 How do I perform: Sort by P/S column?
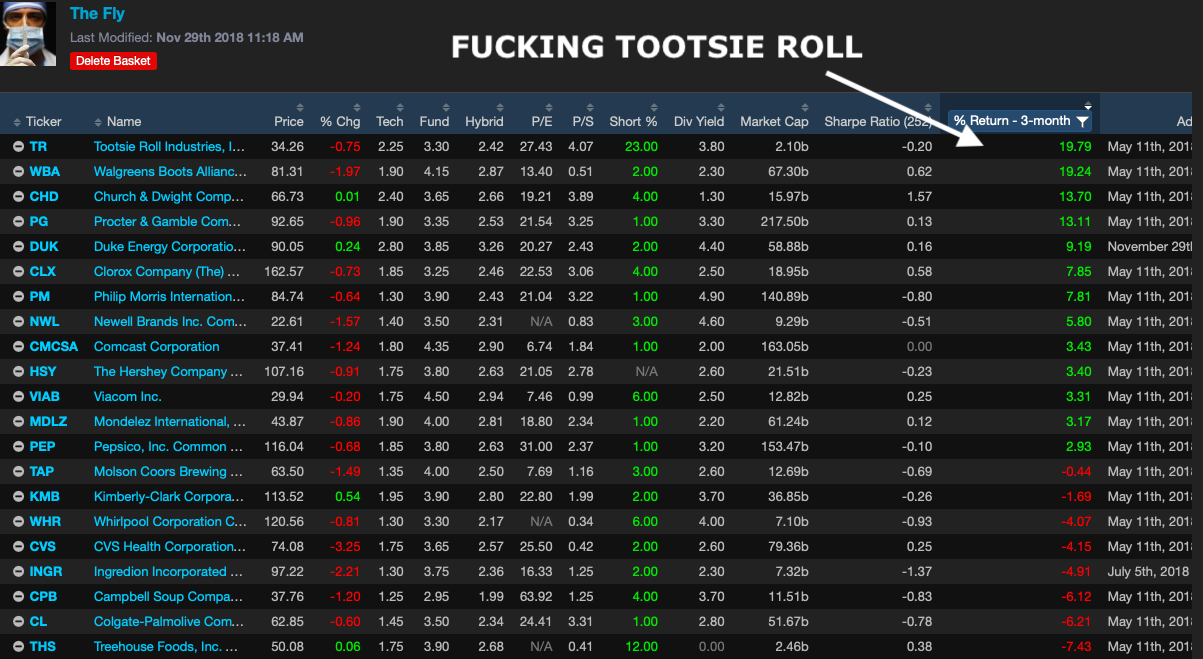tap(583, 121)
